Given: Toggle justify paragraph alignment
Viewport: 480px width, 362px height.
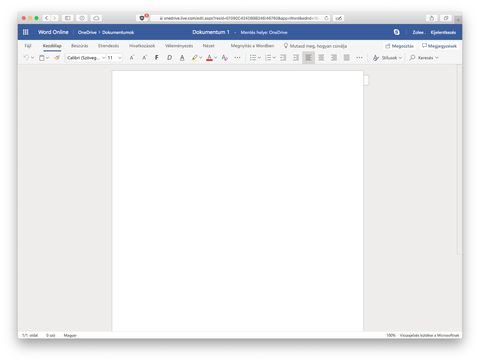Looking at the screenshot, I should 347,58.
